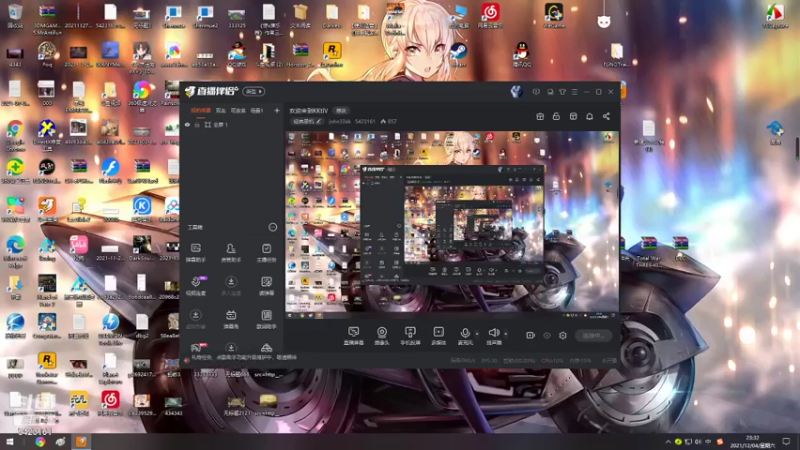Add a new scene with the plus button
800x450 pixels.
click(x=277, y=110)
